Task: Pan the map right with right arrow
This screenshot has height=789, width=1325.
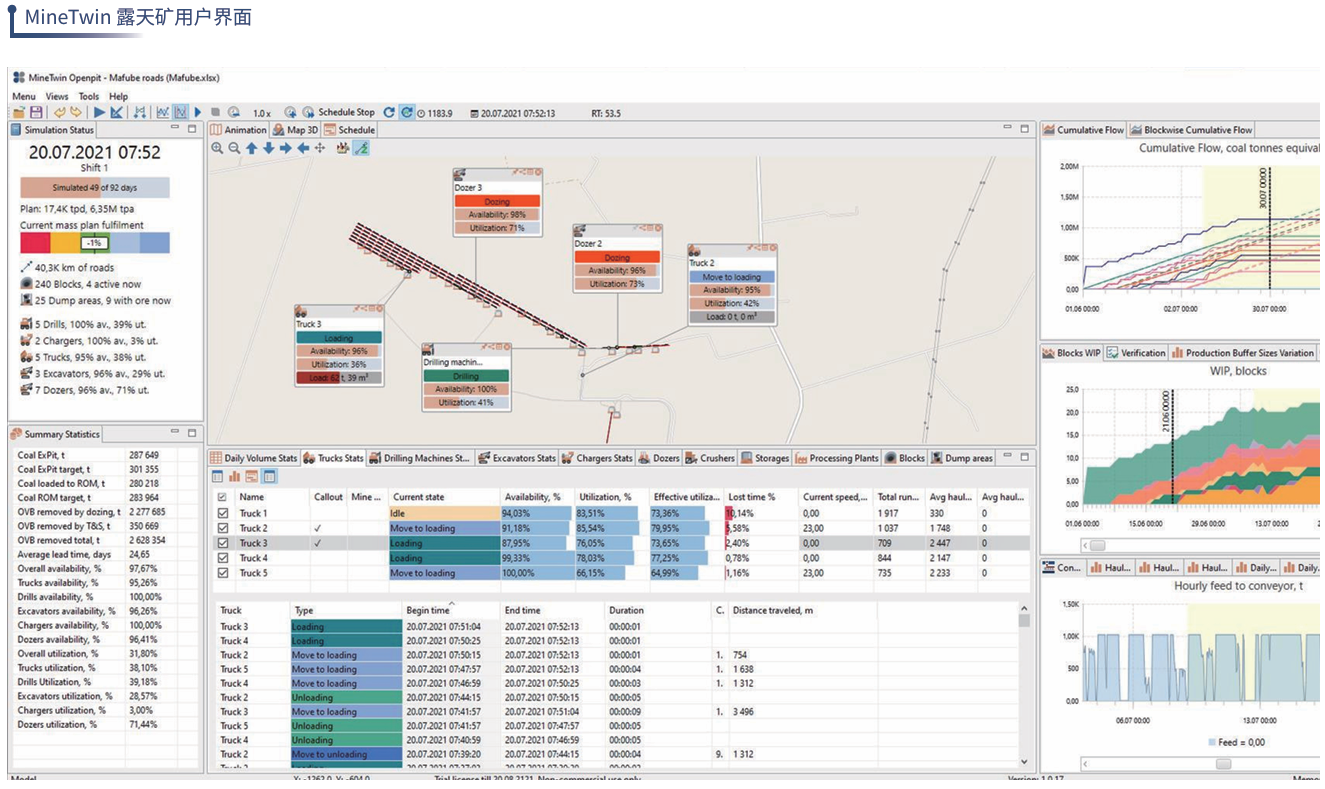Action: (x=285, y=148)
